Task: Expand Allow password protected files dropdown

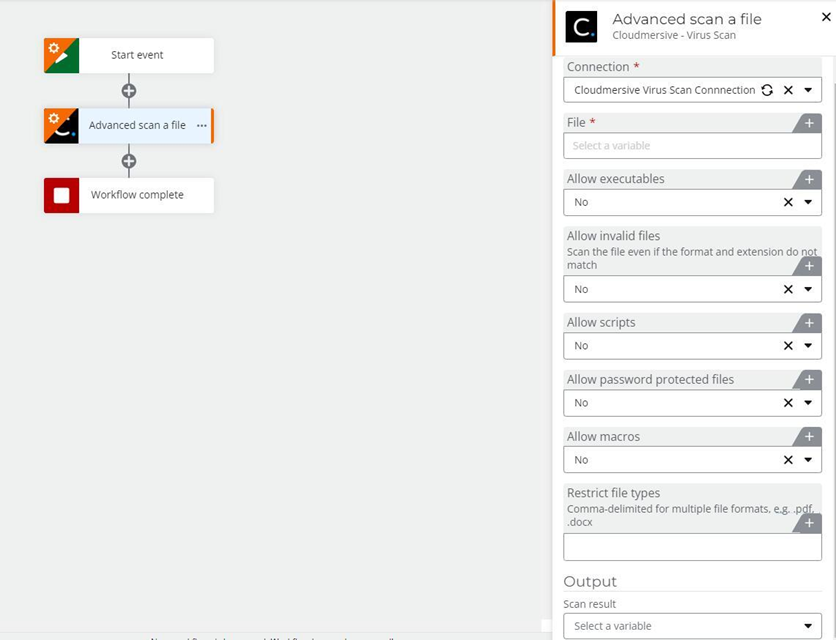Action: [x=808, y=403]
